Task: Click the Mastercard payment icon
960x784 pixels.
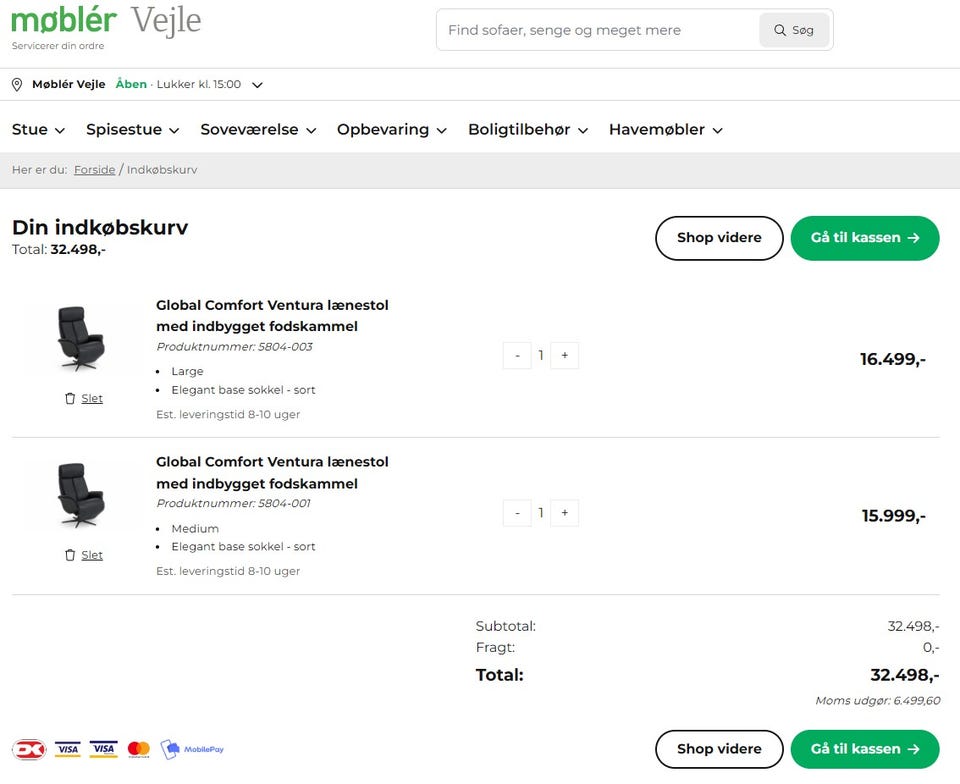Action: (139, 749)
